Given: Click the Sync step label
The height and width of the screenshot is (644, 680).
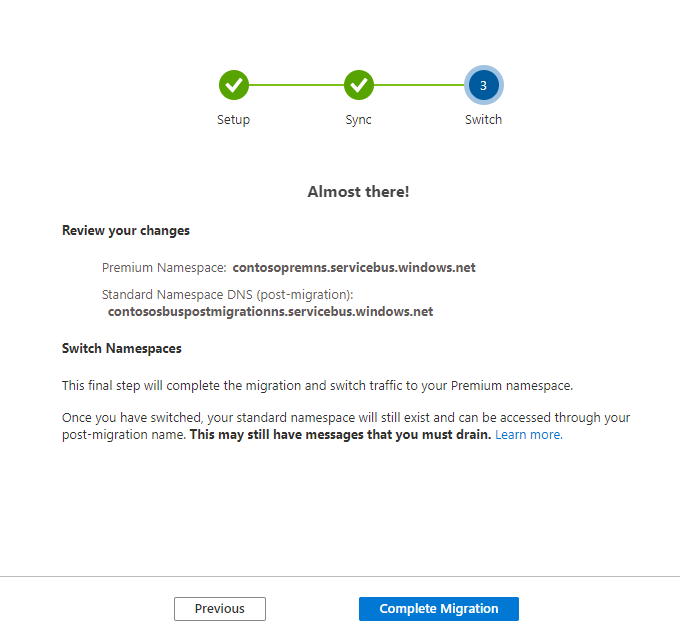Looking at the screenshot, I should tap(358, 120).
